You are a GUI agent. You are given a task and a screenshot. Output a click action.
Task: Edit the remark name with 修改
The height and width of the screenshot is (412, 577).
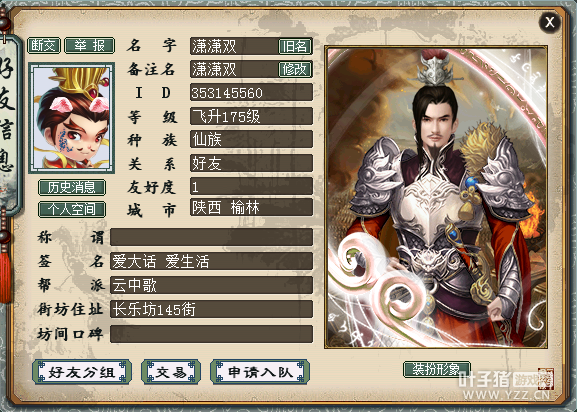(295, 69)
